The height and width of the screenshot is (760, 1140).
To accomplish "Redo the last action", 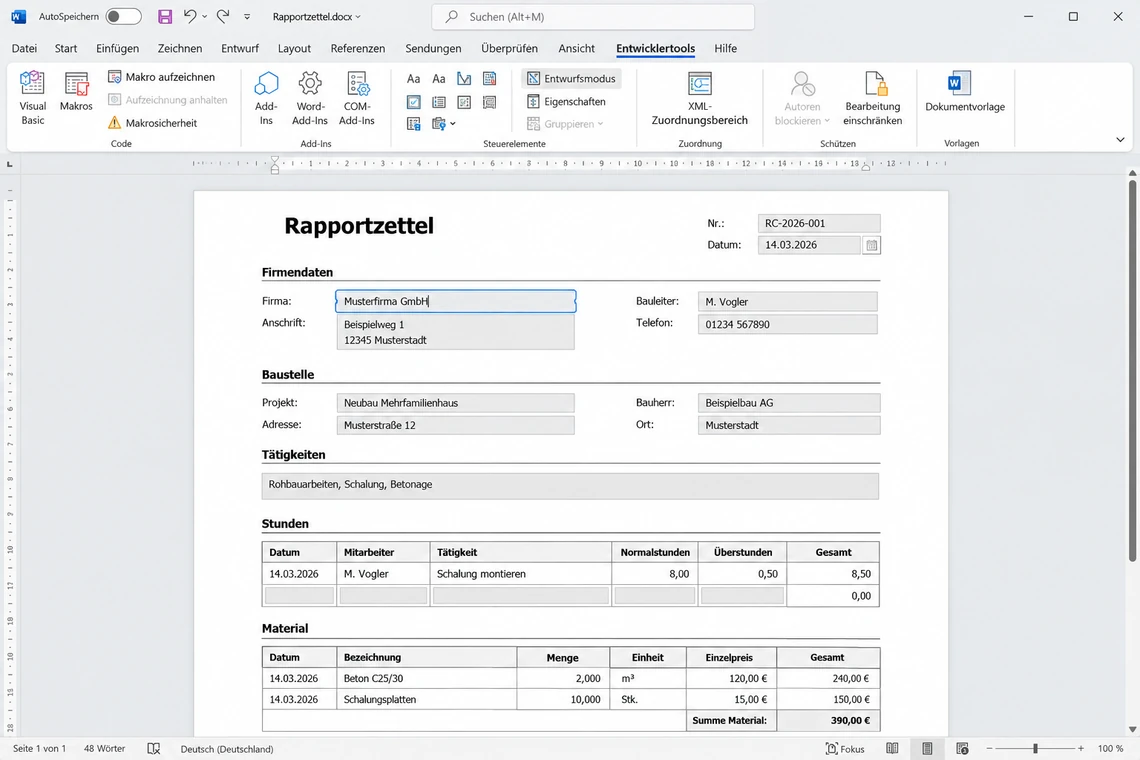I will click(223, 16).
